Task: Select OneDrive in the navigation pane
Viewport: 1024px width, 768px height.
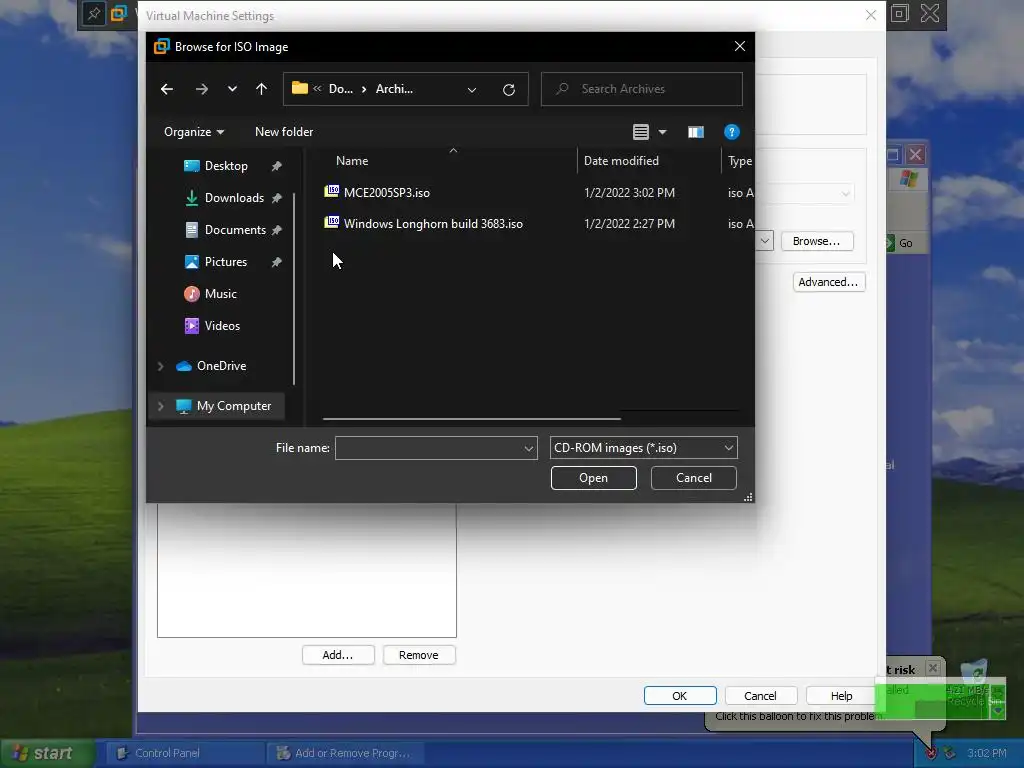Action: pyautogui.click(x=221, y=366)
